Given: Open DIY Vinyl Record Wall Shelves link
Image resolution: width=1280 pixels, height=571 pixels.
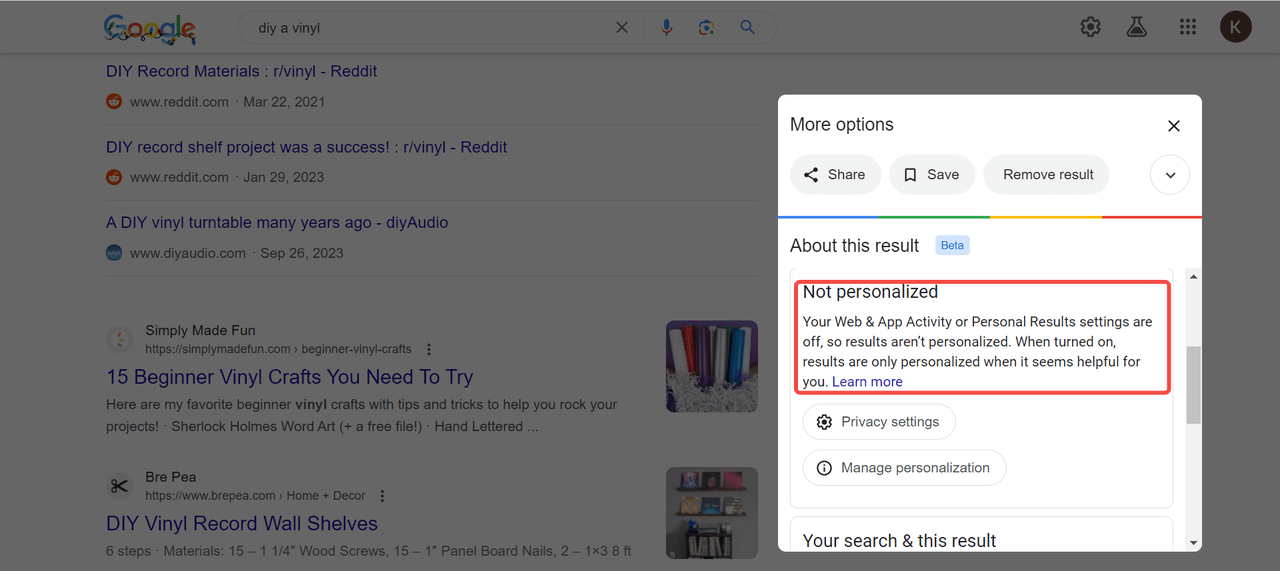Looking at the screenshot, I should pyautogui.click(x=241, y=524).
